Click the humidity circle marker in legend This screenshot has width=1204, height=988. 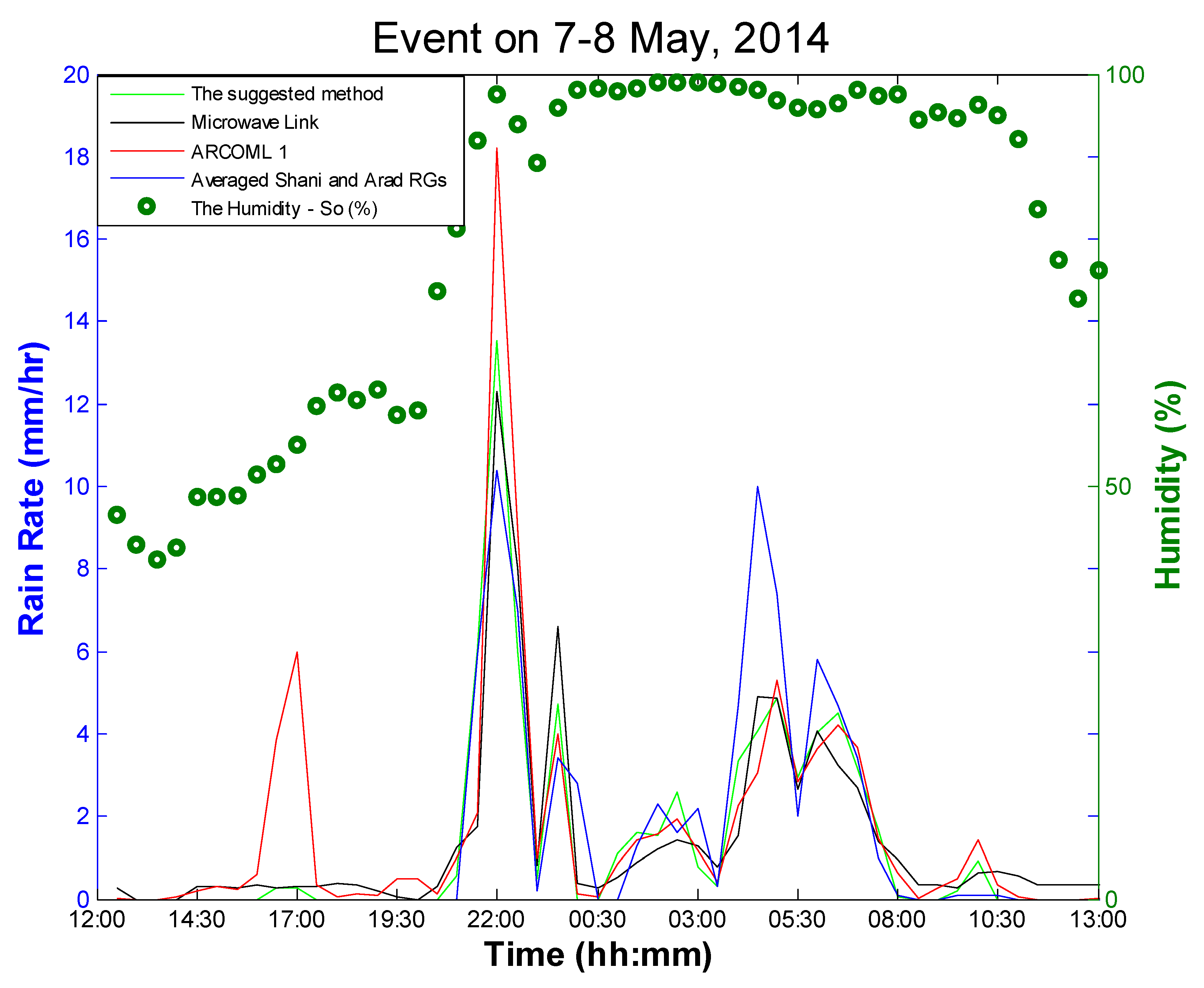click(147, 207)
